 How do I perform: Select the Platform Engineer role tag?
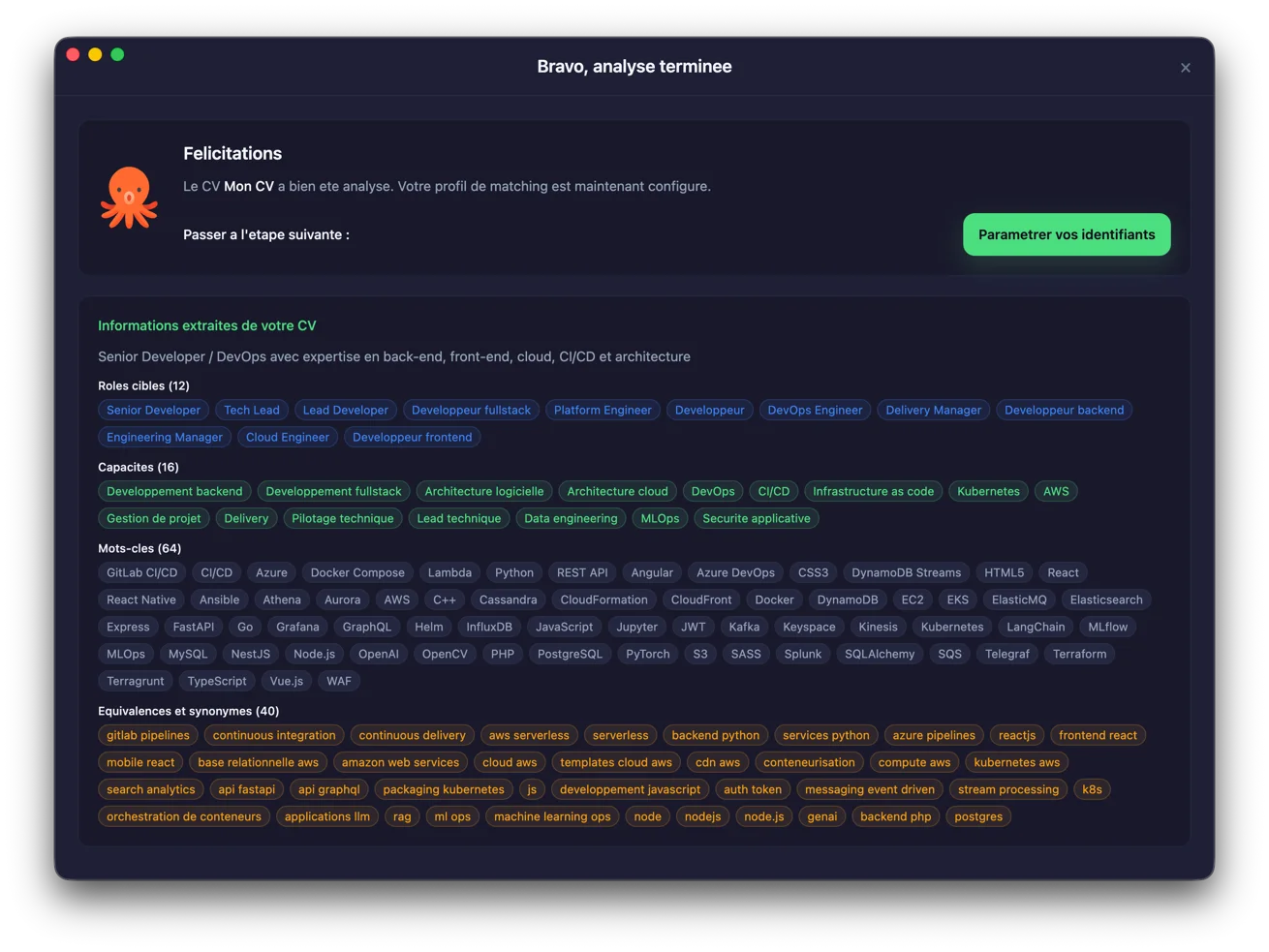coord(602,410)
